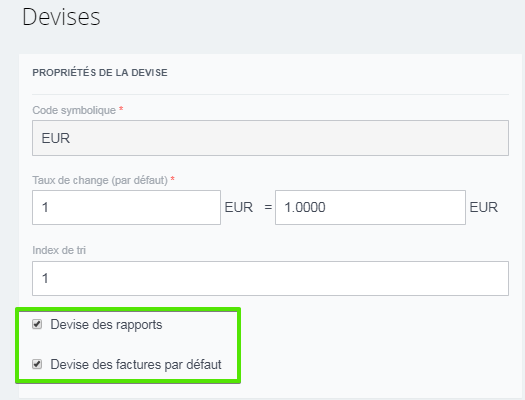The image size is (525, 400).
Task: Focus the left exchange rate field showing 1
Action: tap(126, 208)
